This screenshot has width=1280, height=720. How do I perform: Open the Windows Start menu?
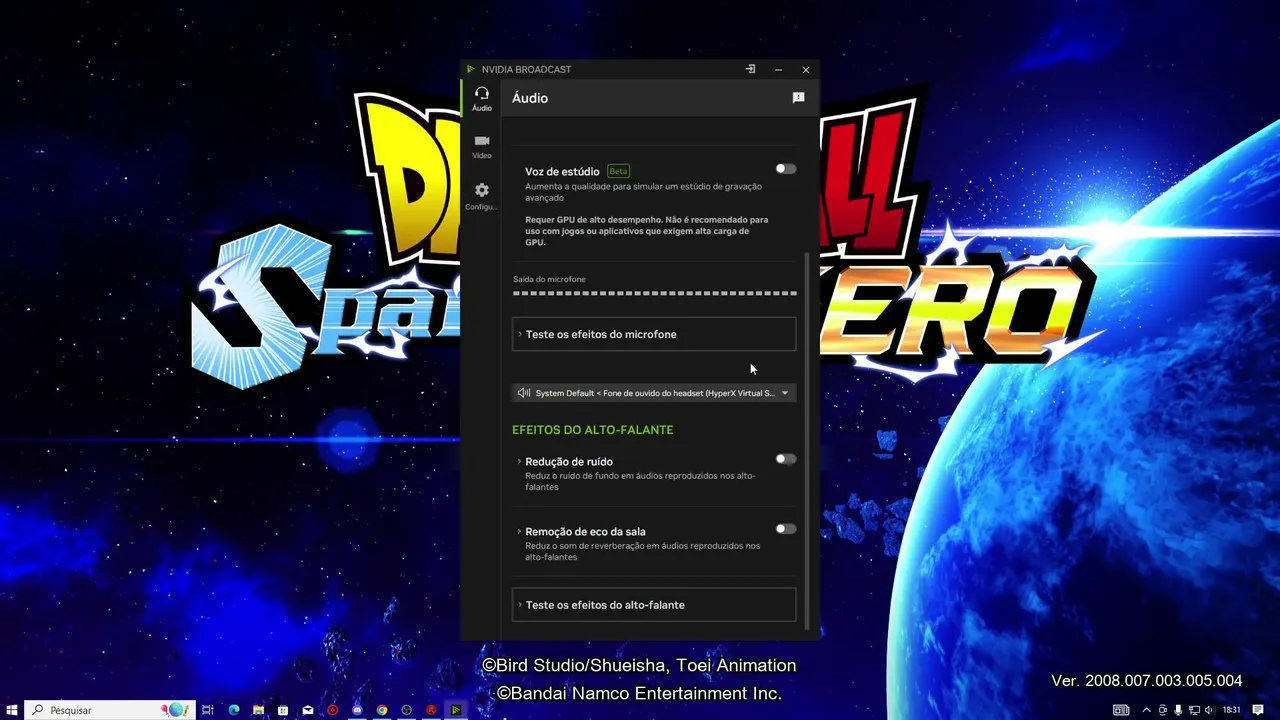pos(12,710)
